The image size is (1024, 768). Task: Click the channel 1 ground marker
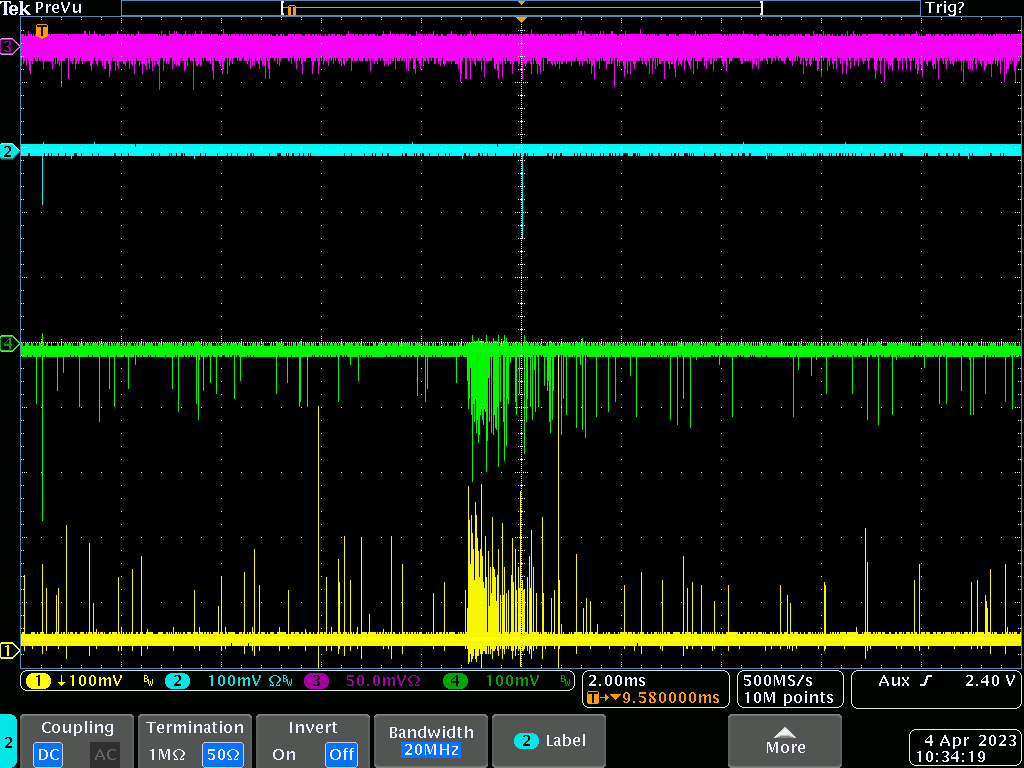tap(9, 651)
